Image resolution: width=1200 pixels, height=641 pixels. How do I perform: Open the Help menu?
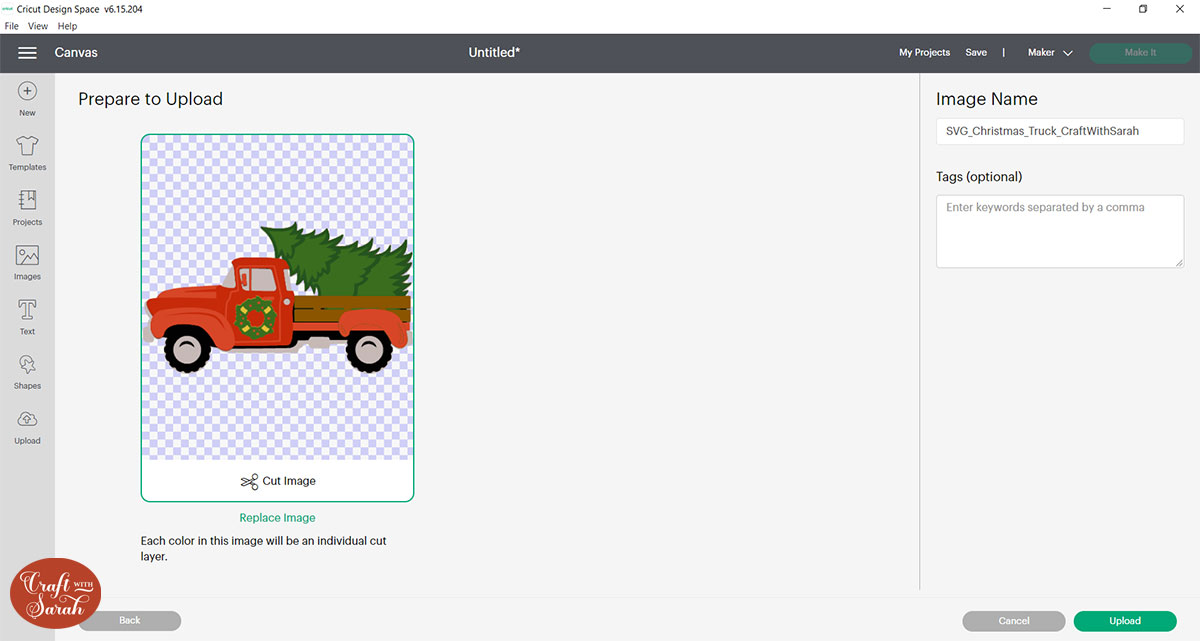click(67, 26)
